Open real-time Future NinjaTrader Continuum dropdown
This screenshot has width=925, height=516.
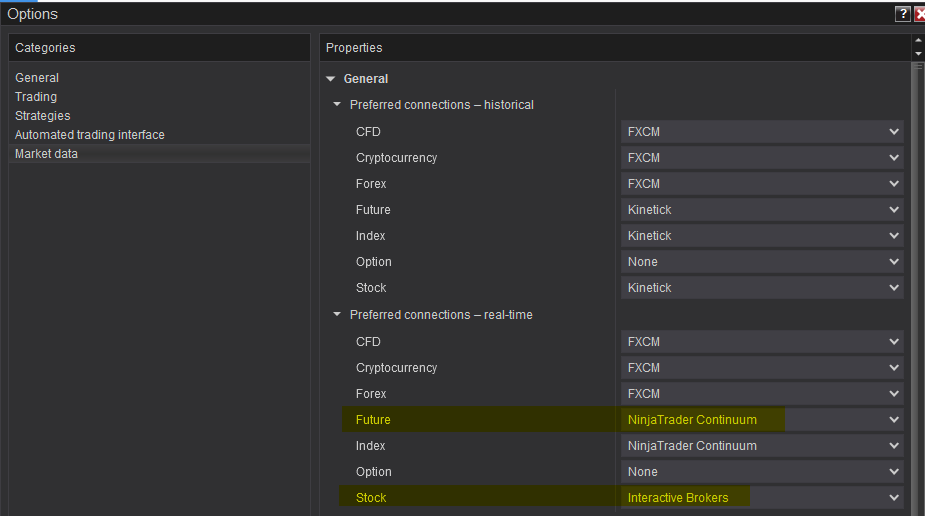point(762,419)
